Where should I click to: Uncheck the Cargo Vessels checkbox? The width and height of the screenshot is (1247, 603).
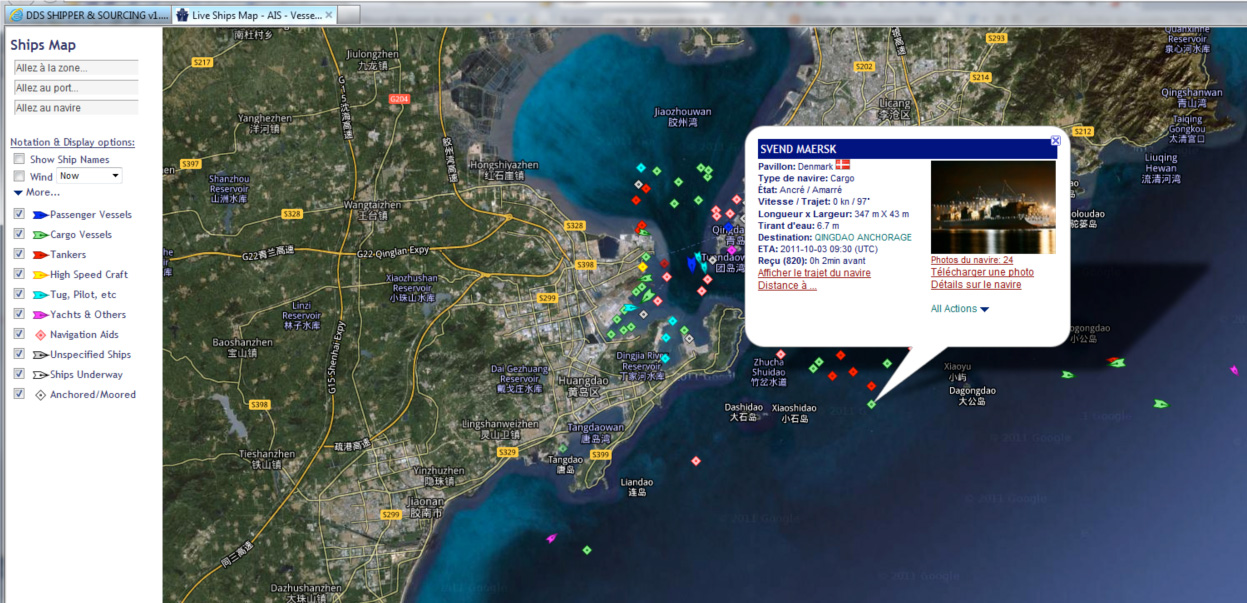(x=19, y=234)
